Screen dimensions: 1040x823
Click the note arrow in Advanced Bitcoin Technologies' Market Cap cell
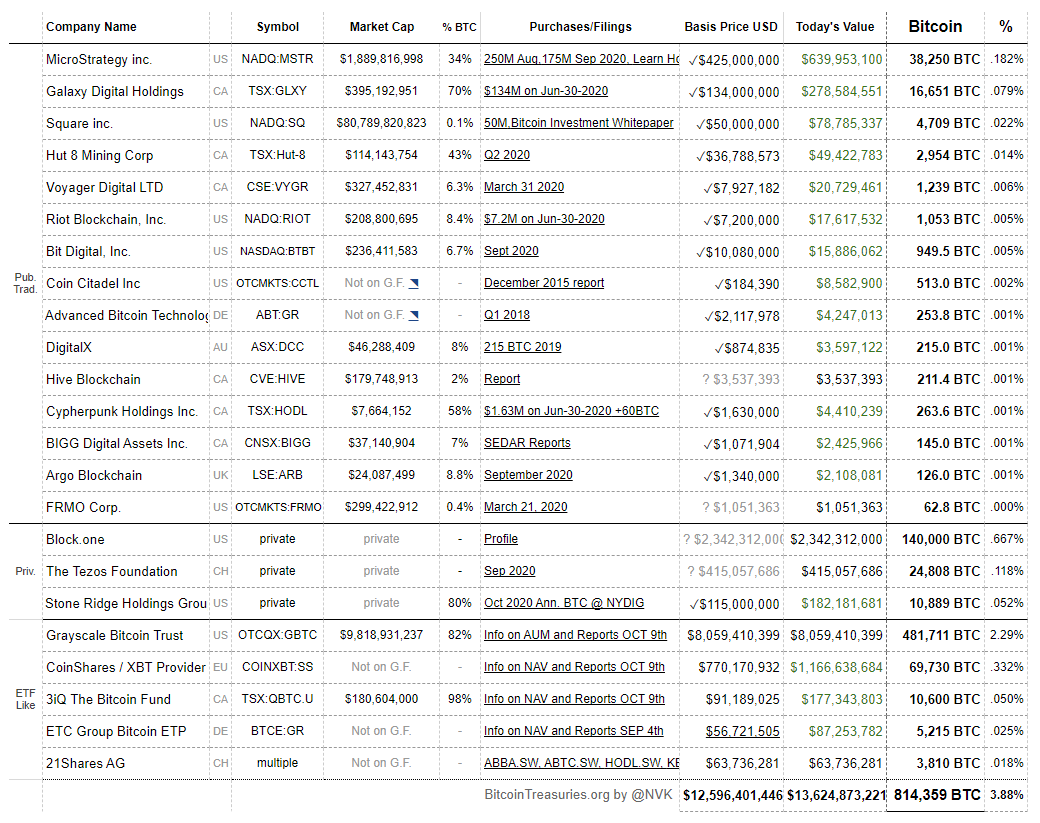[x=414, y=316]
